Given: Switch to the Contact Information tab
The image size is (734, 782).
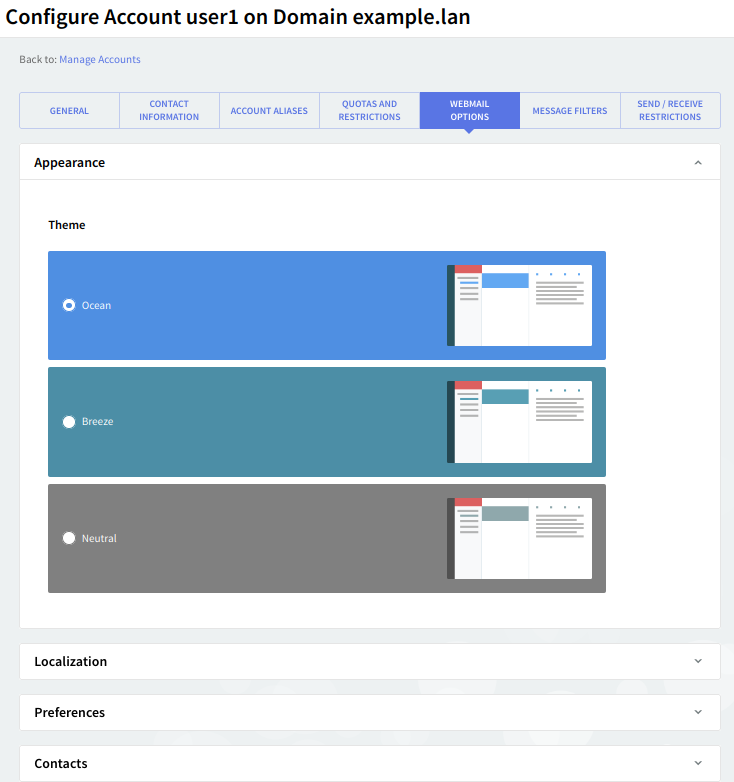Looking at the screenshot, I should pyautogui.click(x=169, y=111).
